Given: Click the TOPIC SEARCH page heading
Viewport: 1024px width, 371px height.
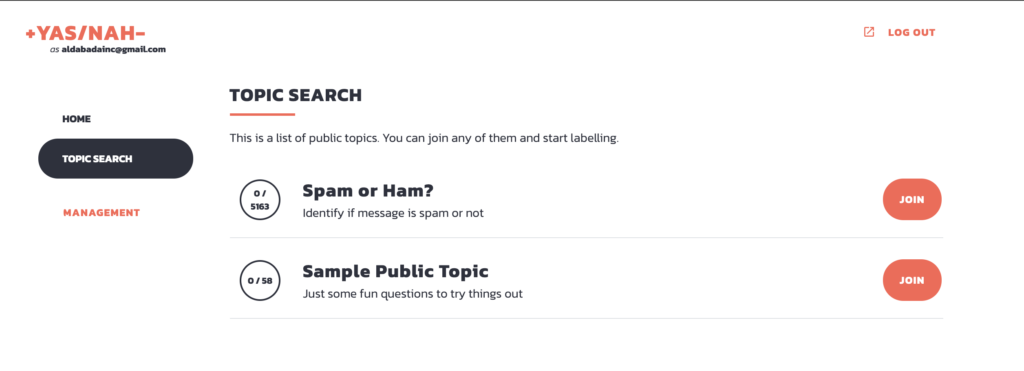Looking at the screenshot, I should (296, 95).
